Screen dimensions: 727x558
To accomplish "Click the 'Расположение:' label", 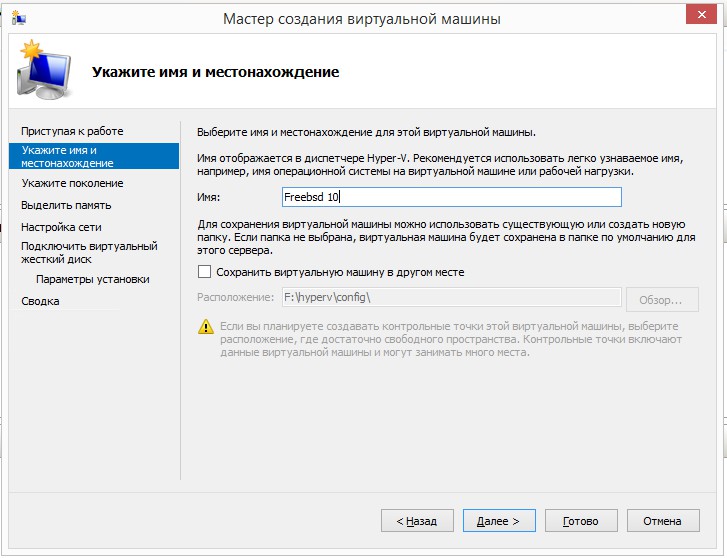I will [236, 297].
